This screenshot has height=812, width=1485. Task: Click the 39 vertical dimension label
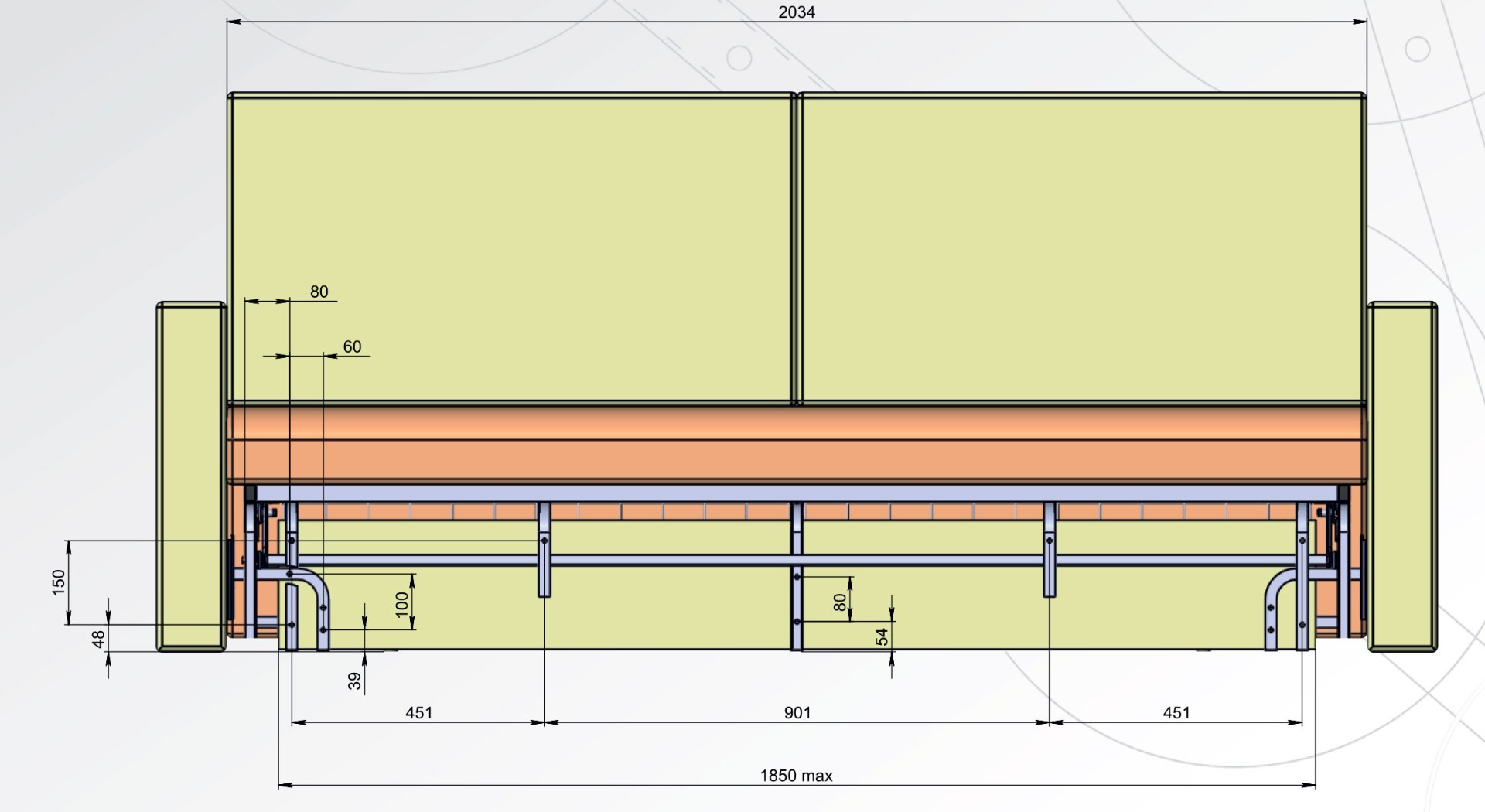354,681
